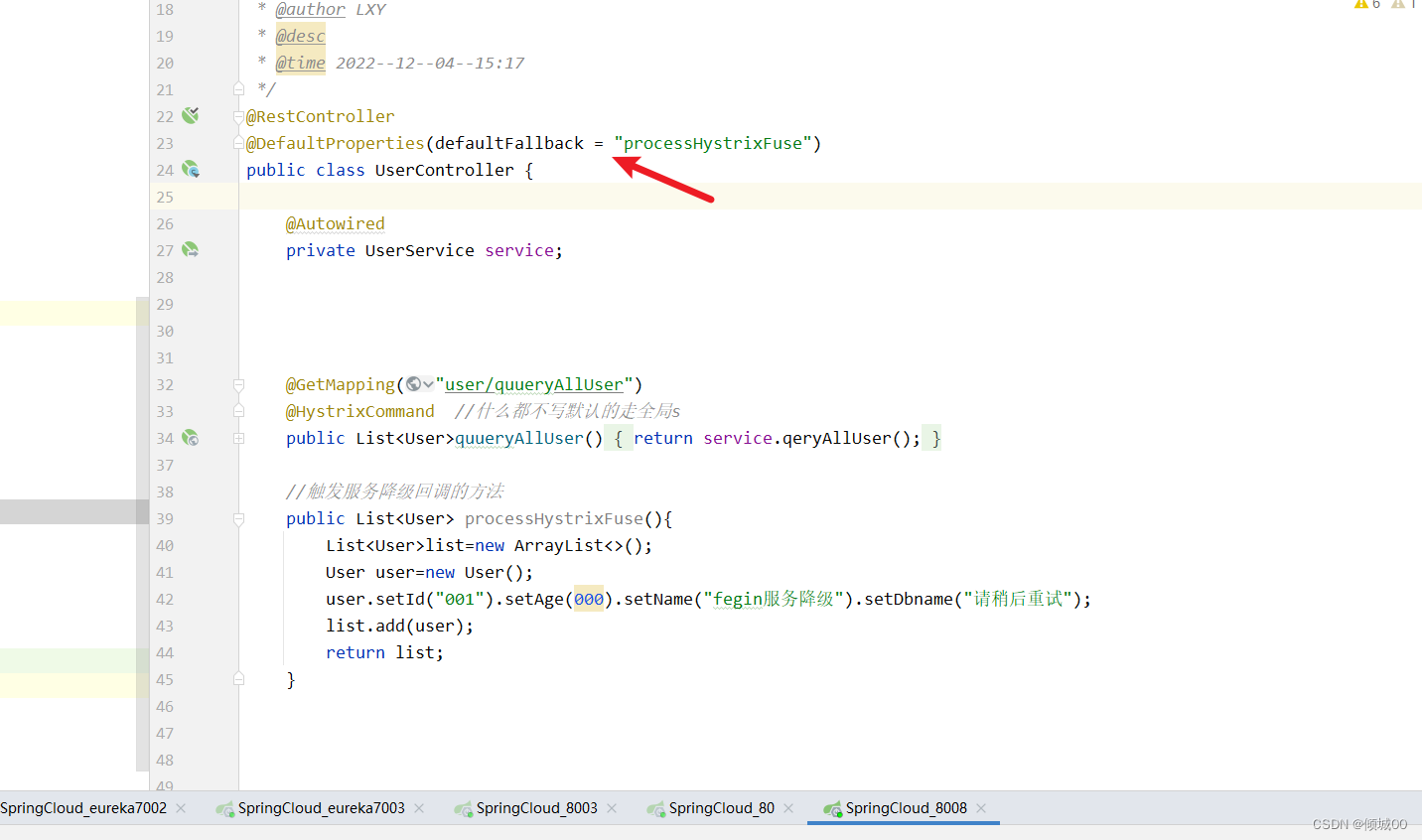Close the SpringCloud_eureka7002 tab
1422x840 pixels.
coord(181,808)
